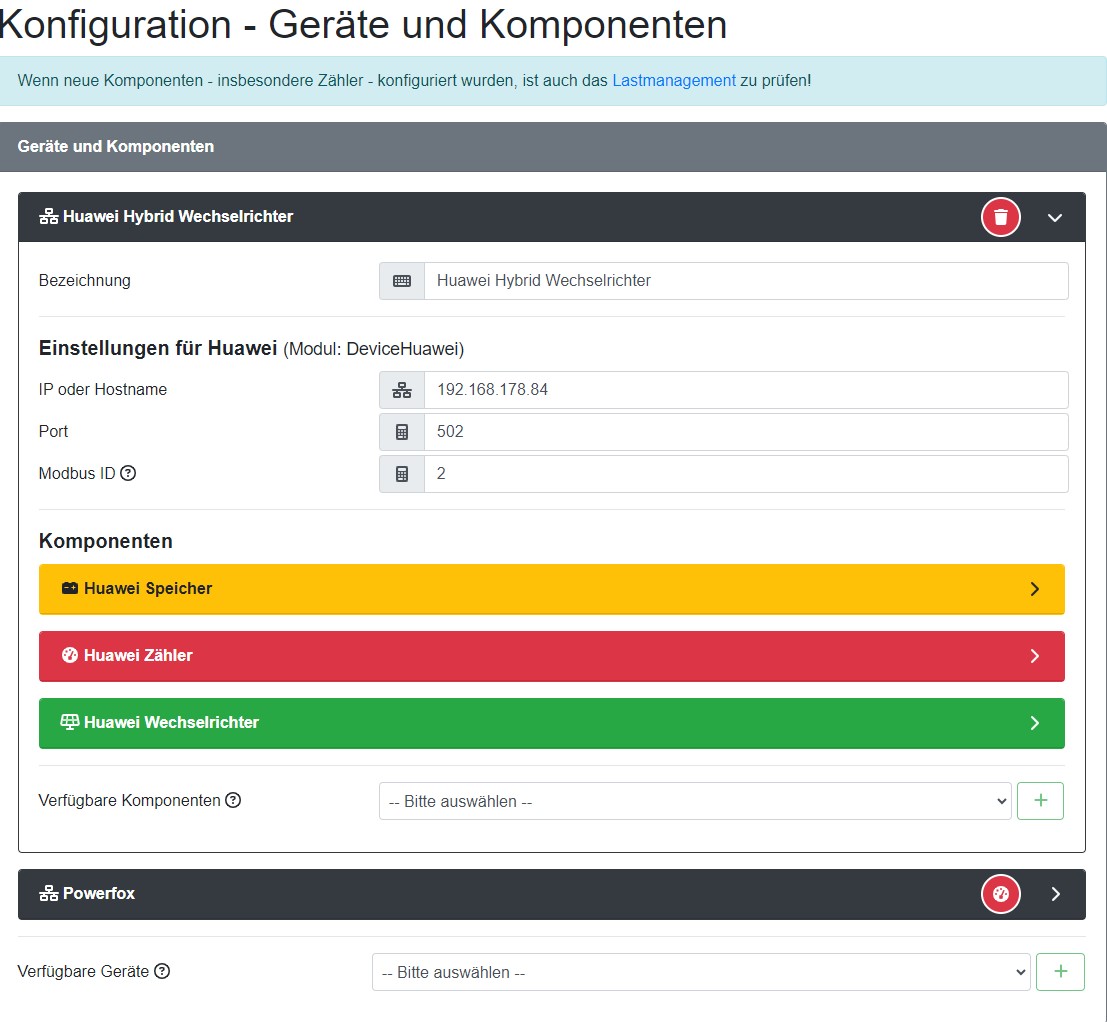Click the battery icon on Huawei Speicher
1107x1022 pixels.
(x=70, y=589)
